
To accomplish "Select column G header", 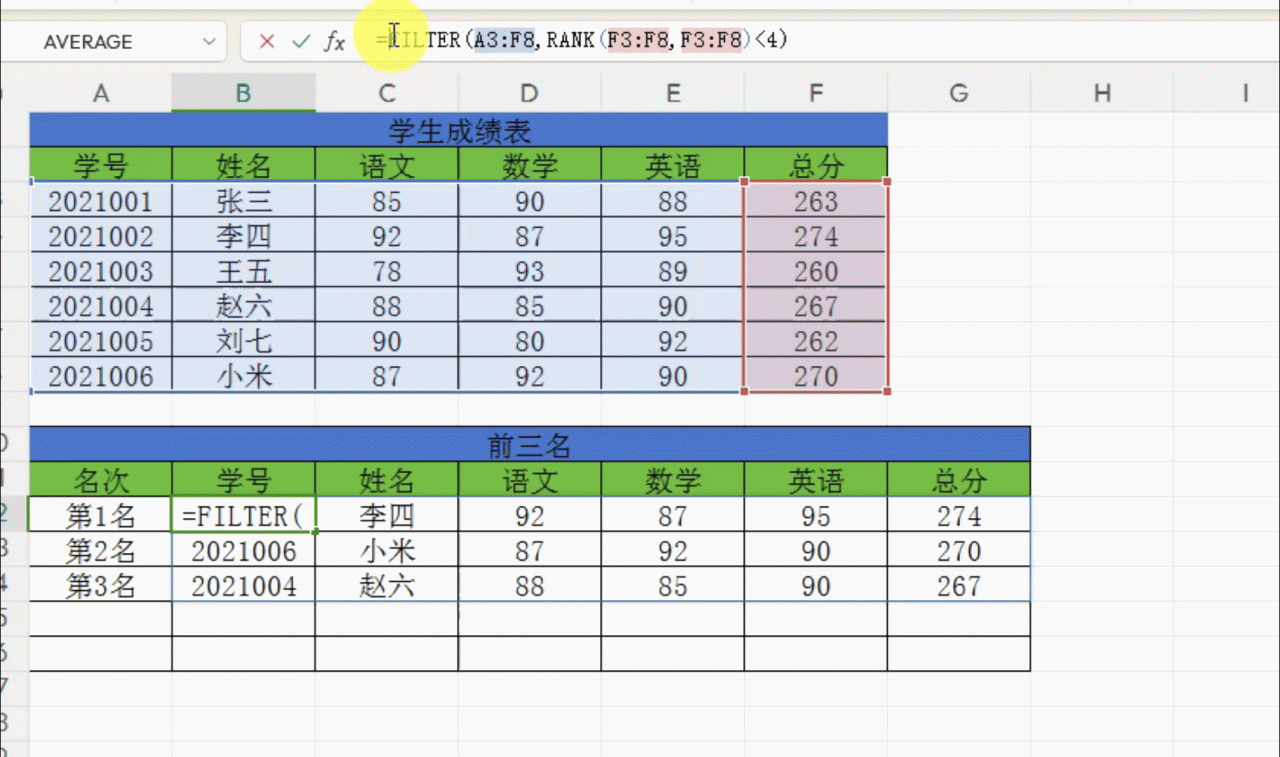I will (x=959, y=93).
